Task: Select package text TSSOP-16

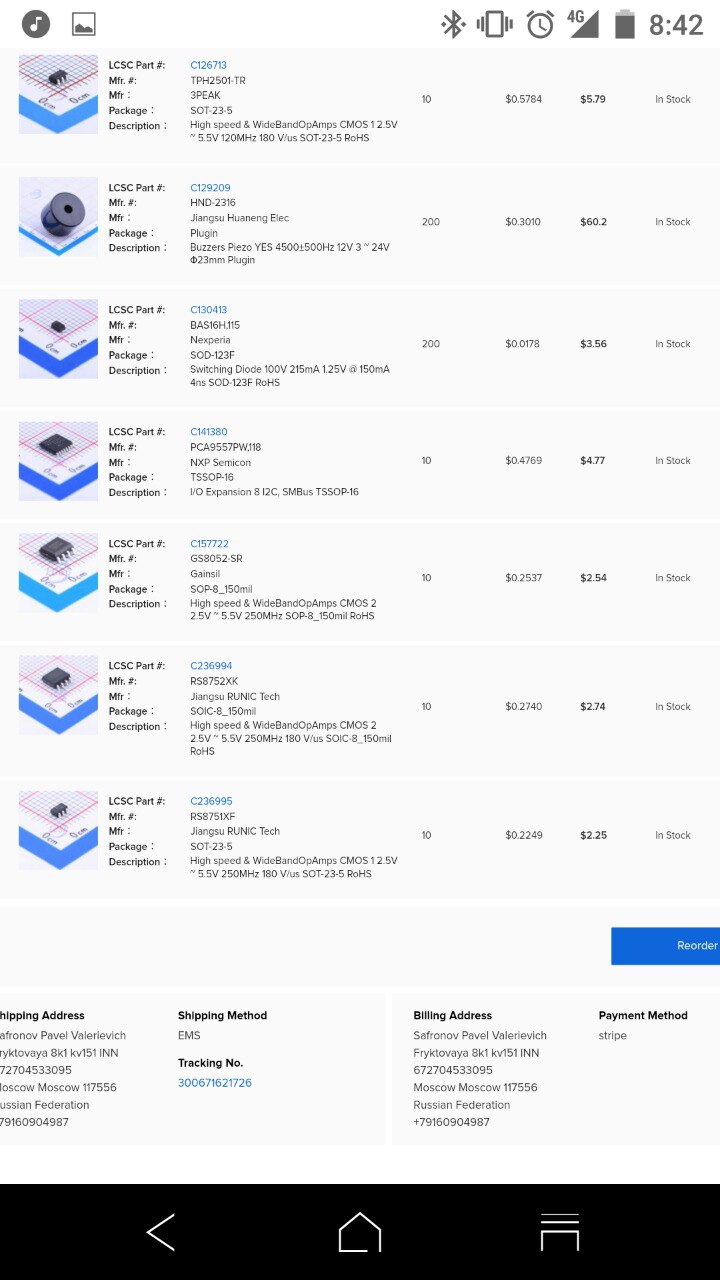Action: pos(212,477)
